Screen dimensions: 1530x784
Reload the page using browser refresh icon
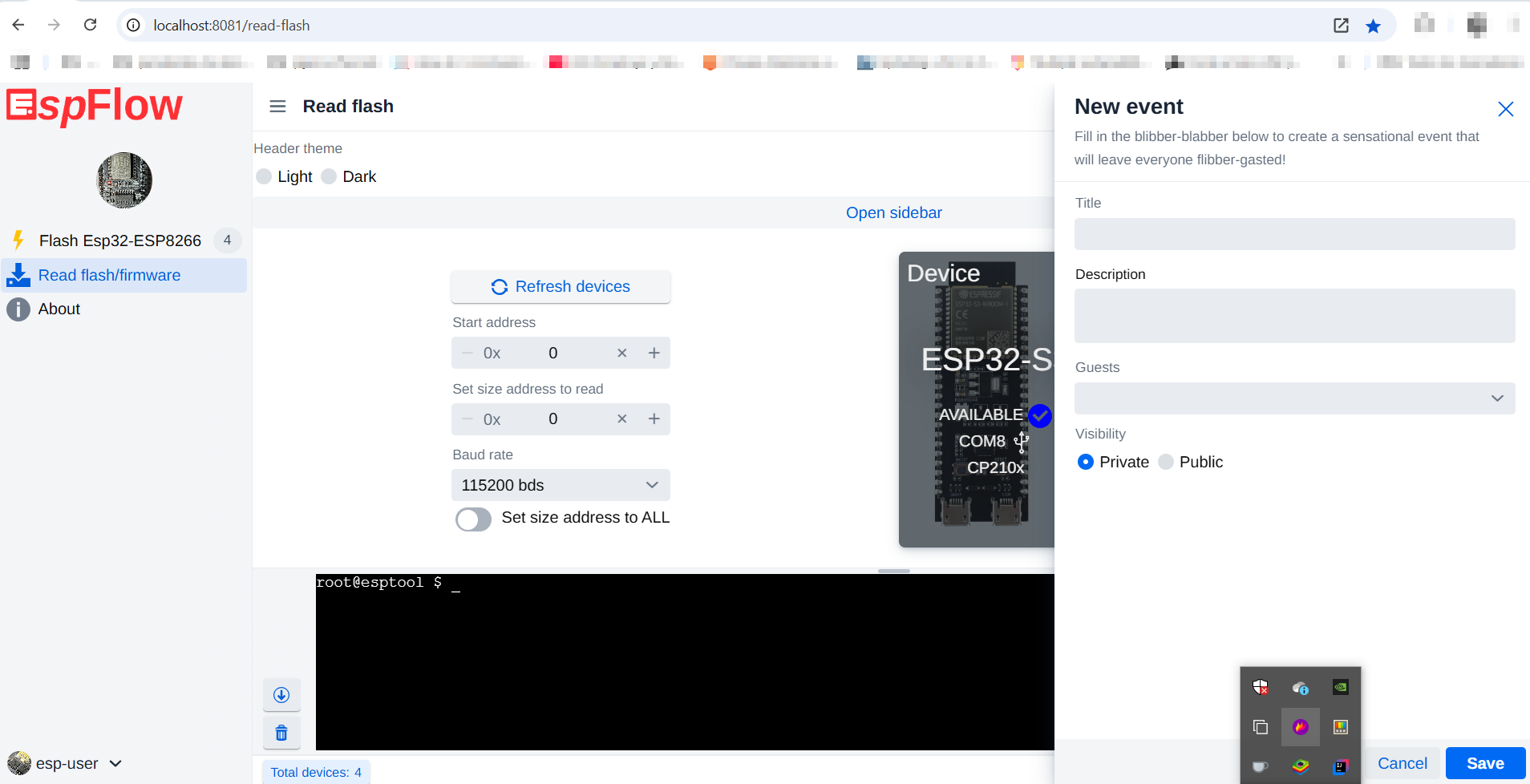(91, 25)
